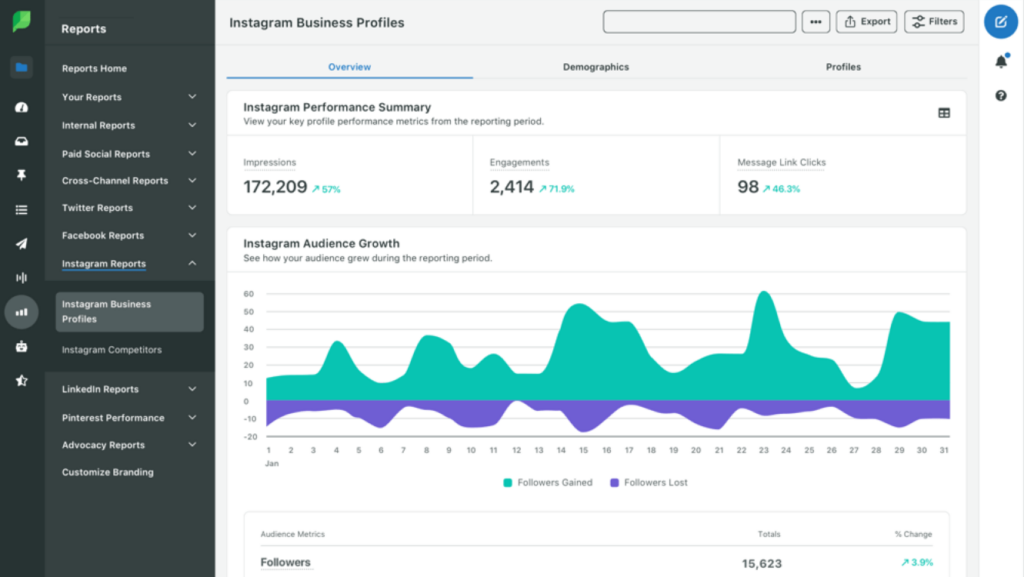Viewport: 1024px width, 577px height.
Task: Open the folder icon in left rail
Action: [x=21, y=68]
